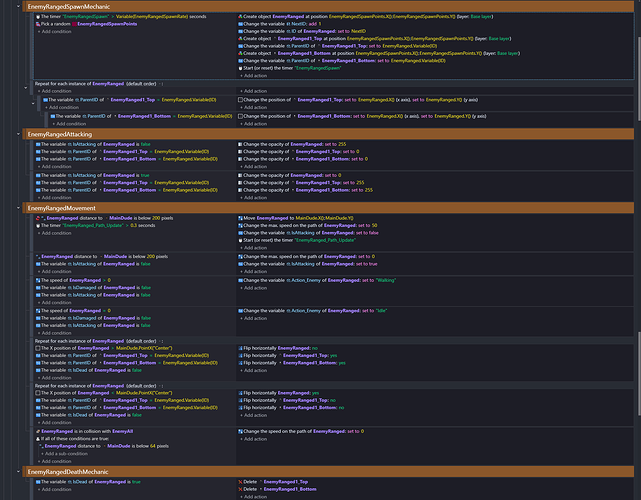Click the vertical scrollbar of the events sheet
Image resolution: width=641 pixels, height=500 pixels.
(638, 79)
